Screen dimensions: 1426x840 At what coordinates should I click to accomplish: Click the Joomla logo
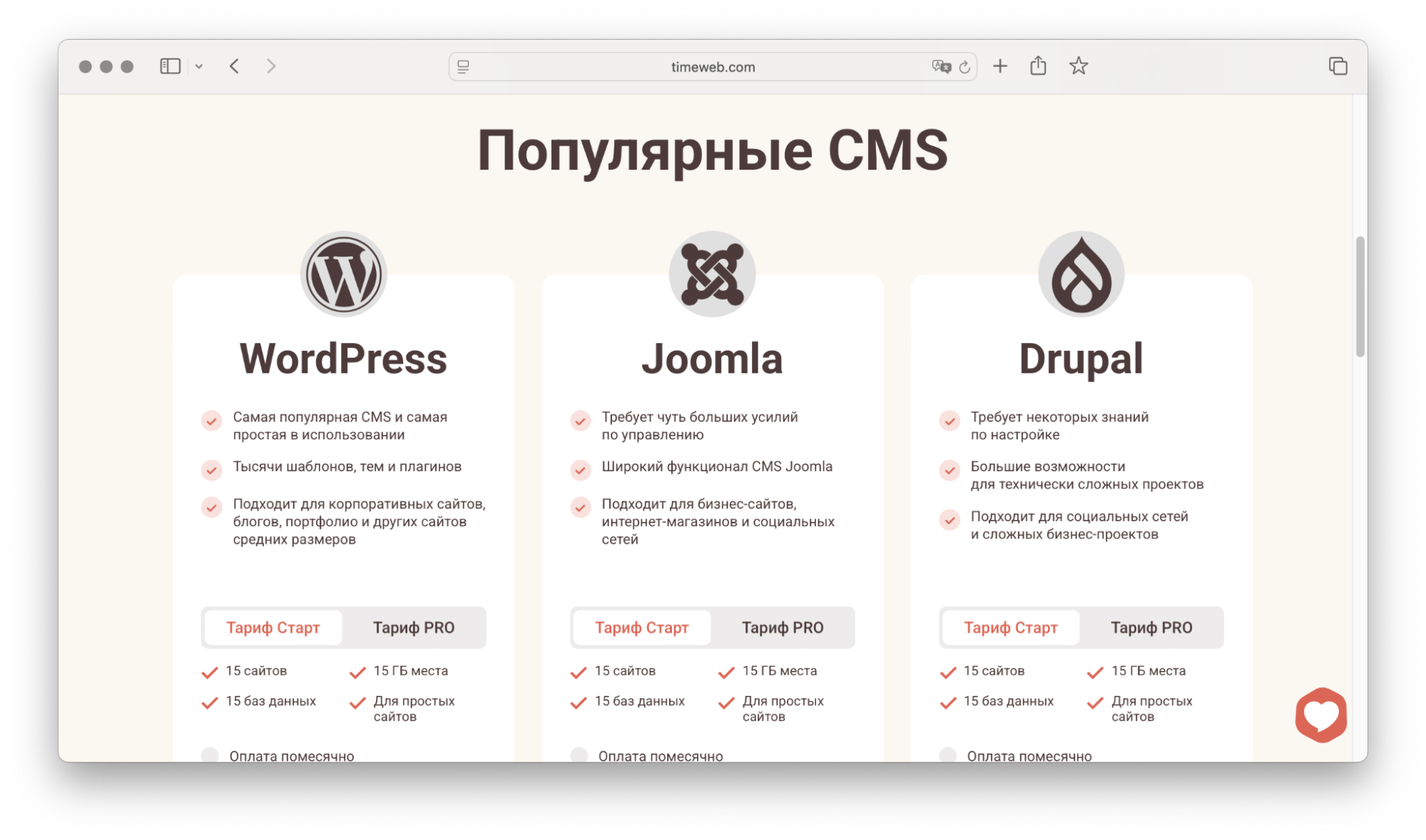pos(712,275)
